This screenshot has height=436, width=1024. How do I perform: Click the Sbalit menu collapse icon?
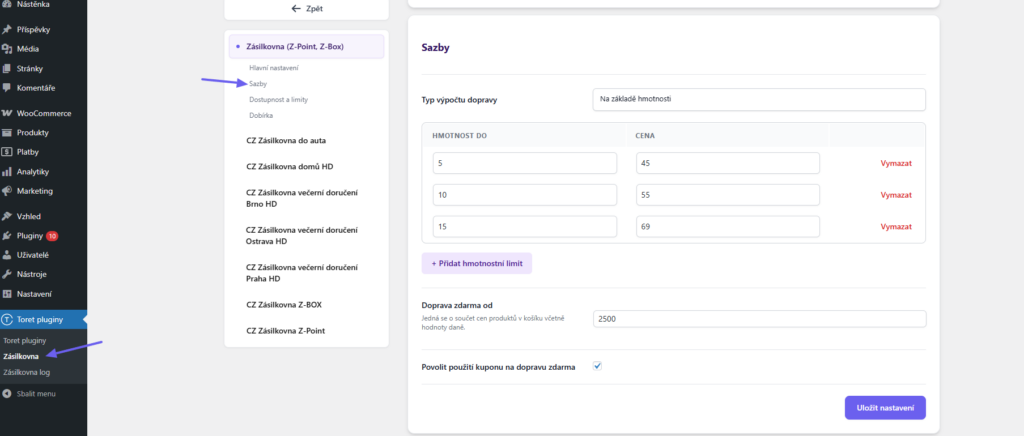click(x=7, y=394)
